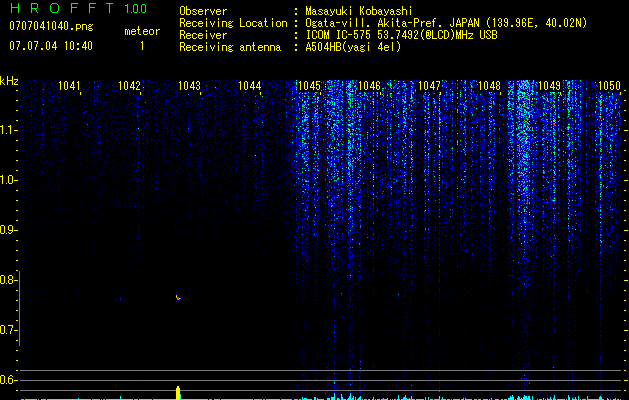The image size is (629, 400).
Task: Click the 1044 time tick label
Action: point(250,86)
